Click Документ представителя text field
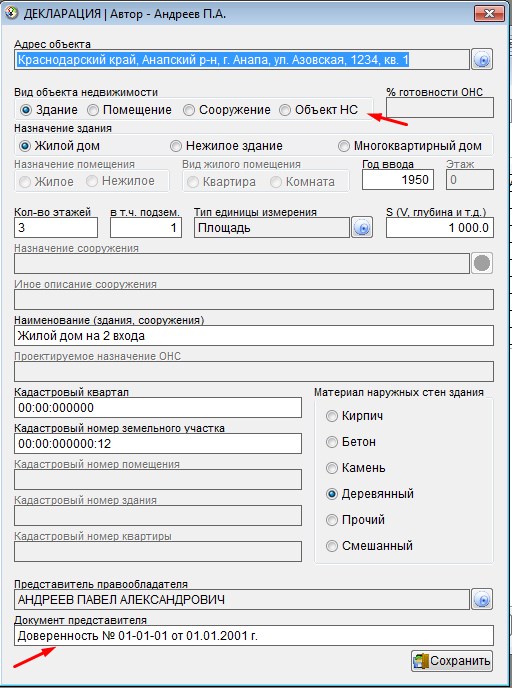The height and width of the screenshot is (688, 512). (x=254, y=635)
